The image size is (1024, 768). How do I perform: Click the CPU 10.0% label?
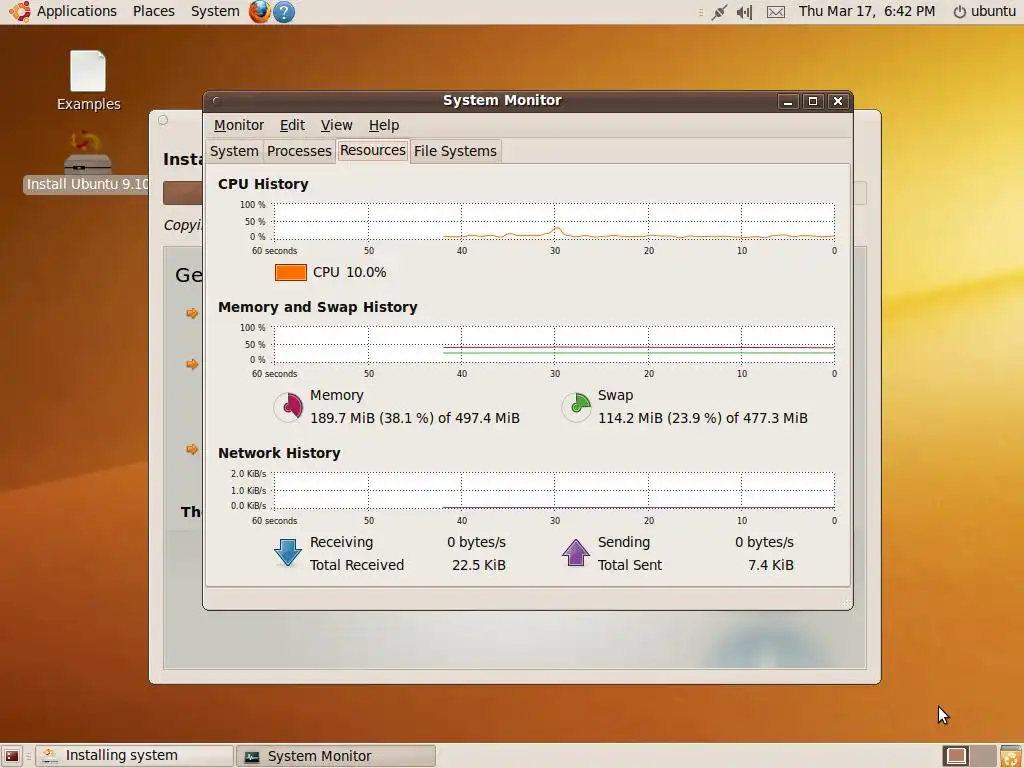349,272
